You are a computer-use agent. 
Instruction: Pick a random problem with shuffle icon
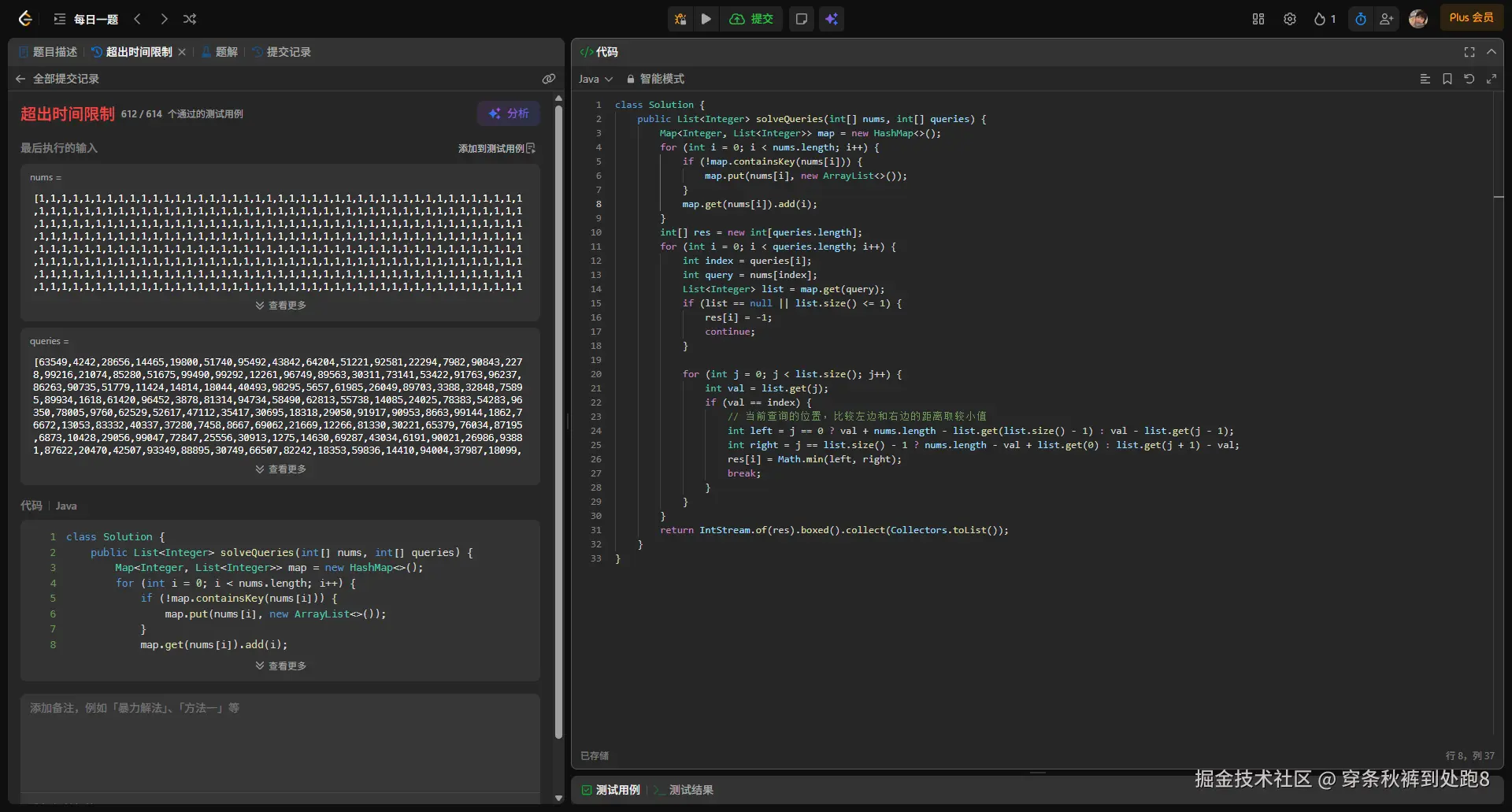(x=190, y=19)
